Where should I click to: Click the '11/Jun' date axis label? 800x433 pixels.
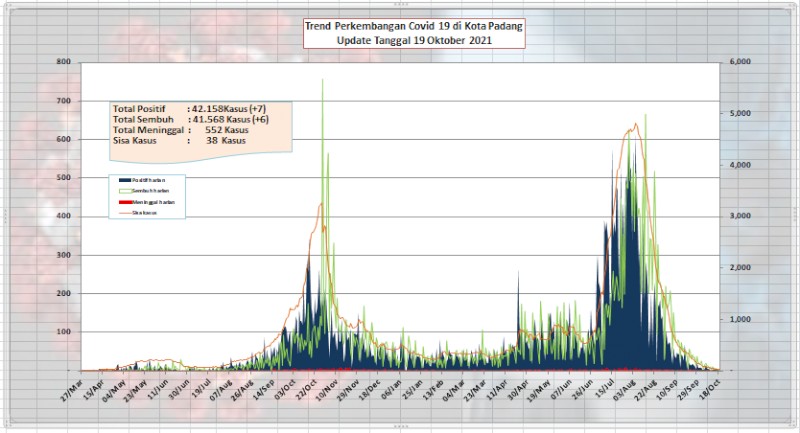click(x=156, y=390)
